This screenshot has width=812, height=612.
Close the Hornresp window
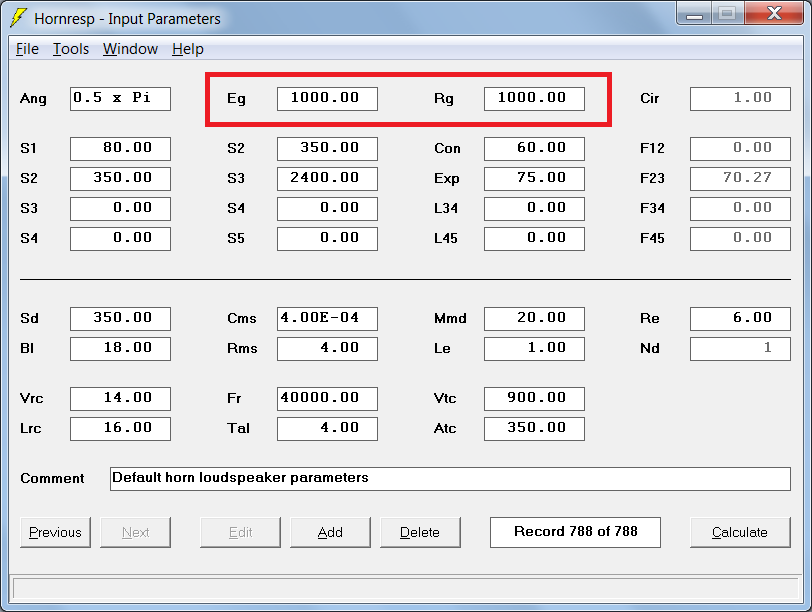pos(774,14)
